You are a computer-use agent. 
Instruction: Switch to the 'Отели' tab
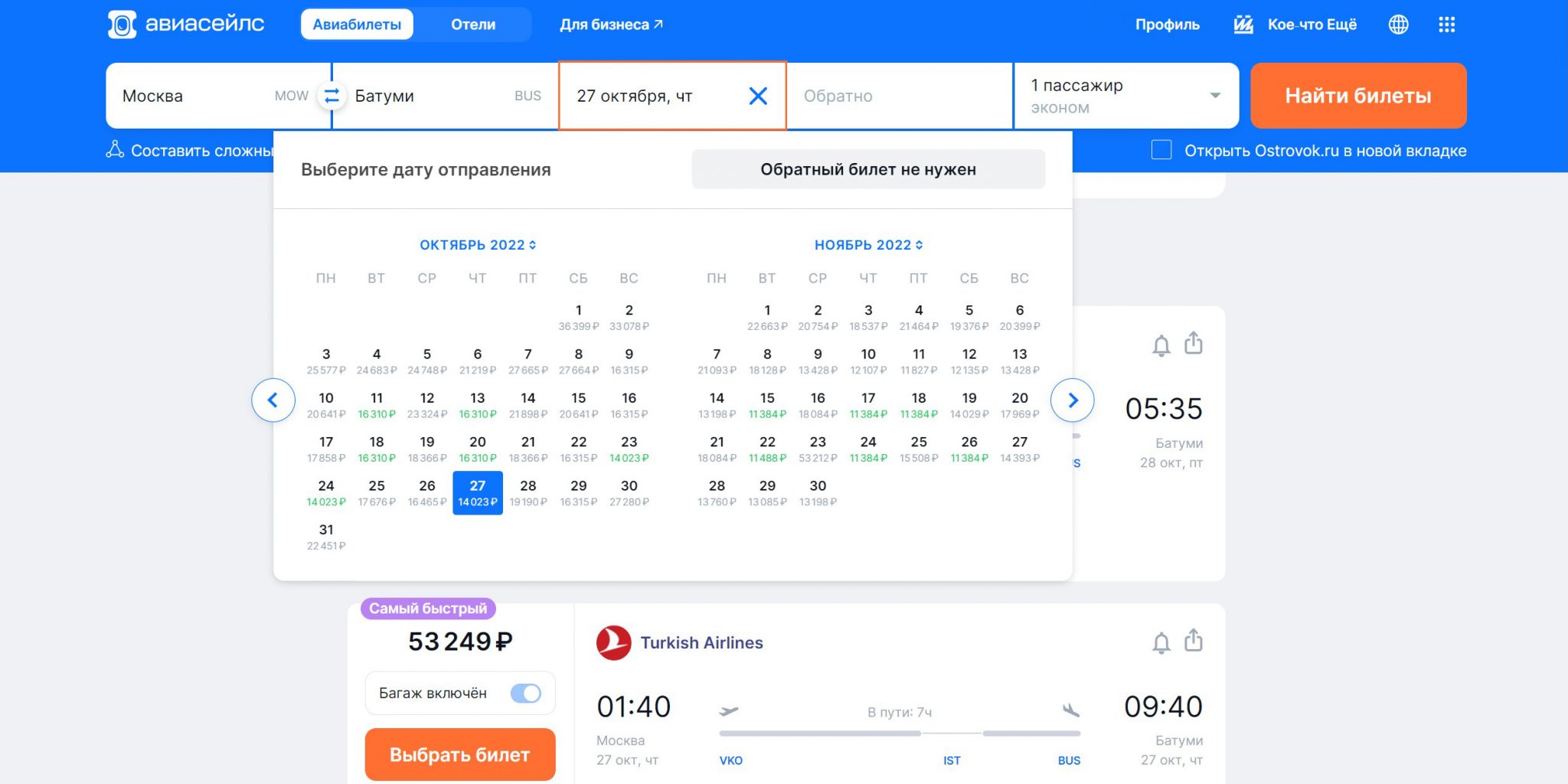coord(472,24)
